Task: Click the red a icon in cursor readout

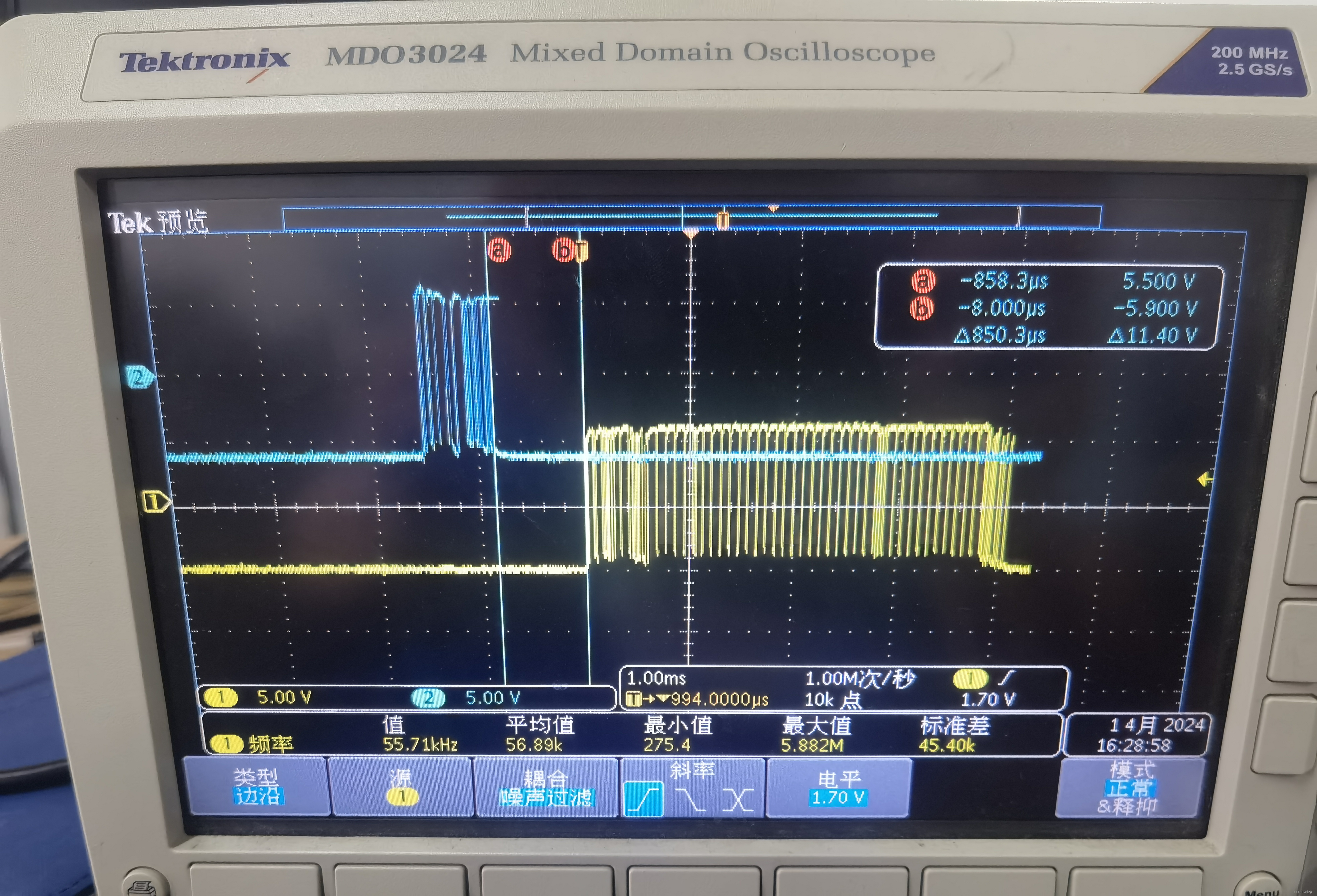Action: 923,281
